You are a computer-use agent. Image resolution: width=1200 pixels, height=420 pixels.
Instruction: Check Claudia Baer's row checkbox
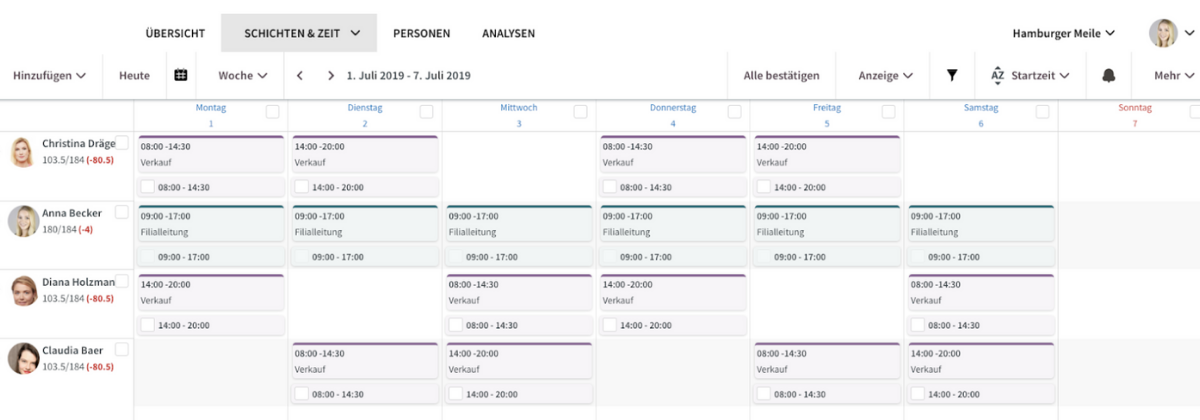tap(122, 349)
